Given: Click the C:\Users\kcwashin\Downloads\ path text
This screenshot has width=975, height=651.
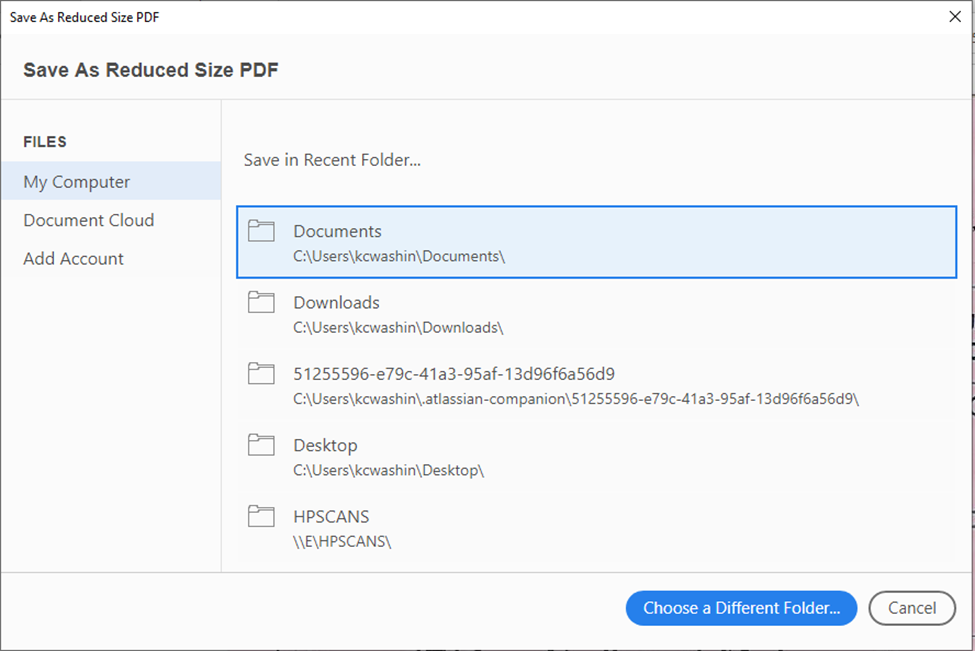Looking at the screenshot, I should pos(398,327).
